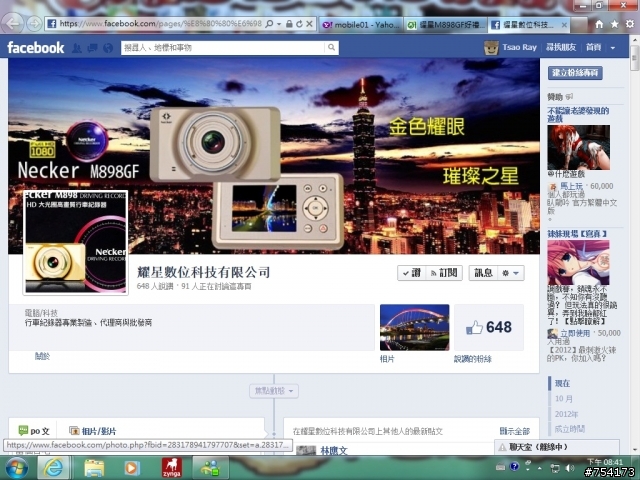640x480 pixels.
Task: Click Internet Explorer taskbar icon
Action: click(54, 468)
